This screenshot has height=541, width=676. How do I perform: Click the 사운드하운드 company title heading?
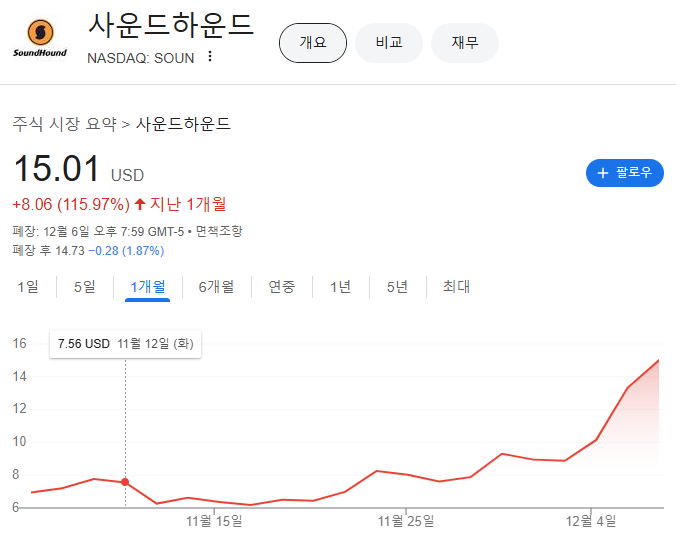171,25
